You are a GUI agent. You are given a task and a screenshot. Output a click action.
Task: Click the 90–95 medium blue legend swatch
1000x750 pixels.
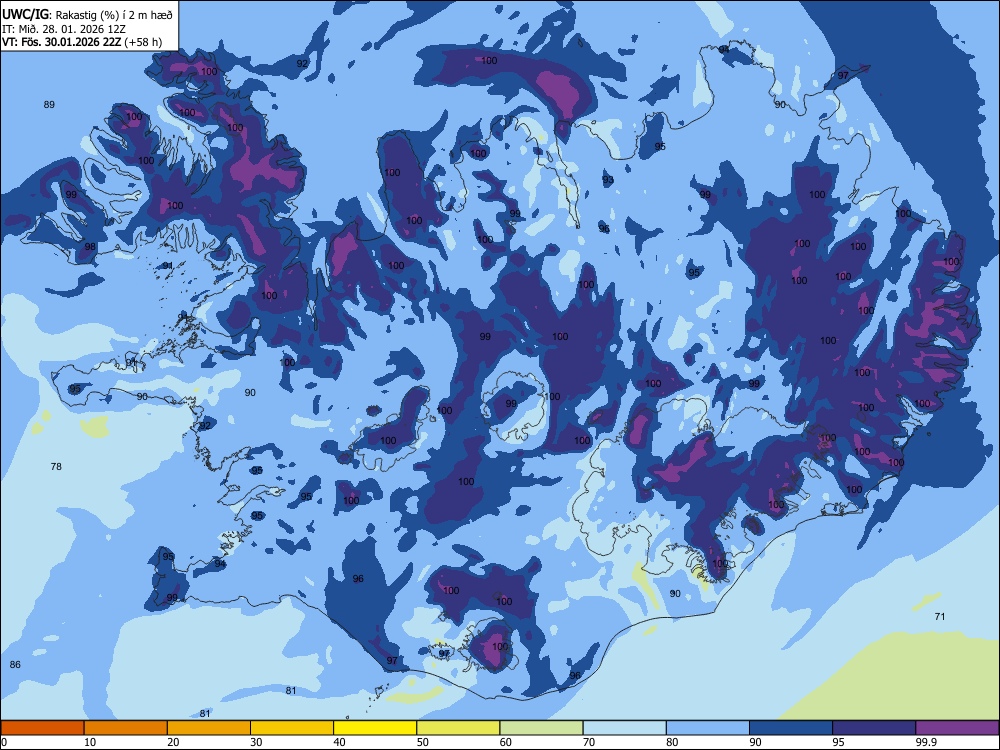pos(791,728)
